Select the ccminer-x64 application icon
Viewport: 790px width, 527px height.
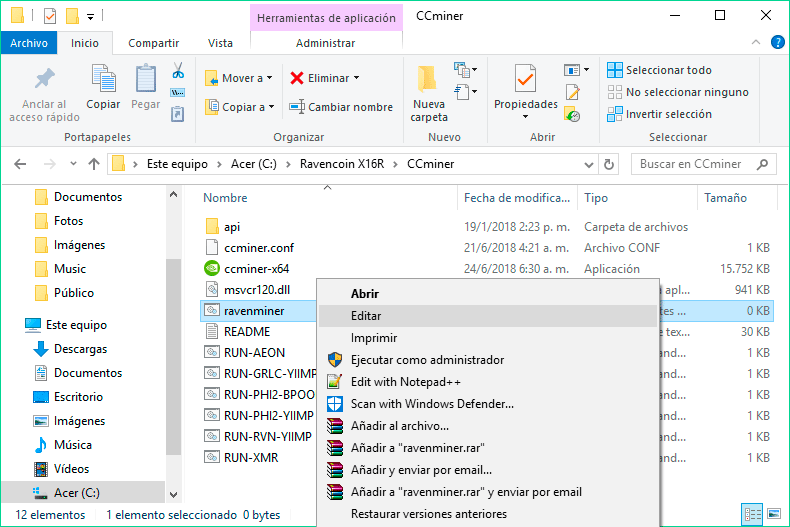tap(212, 269)
